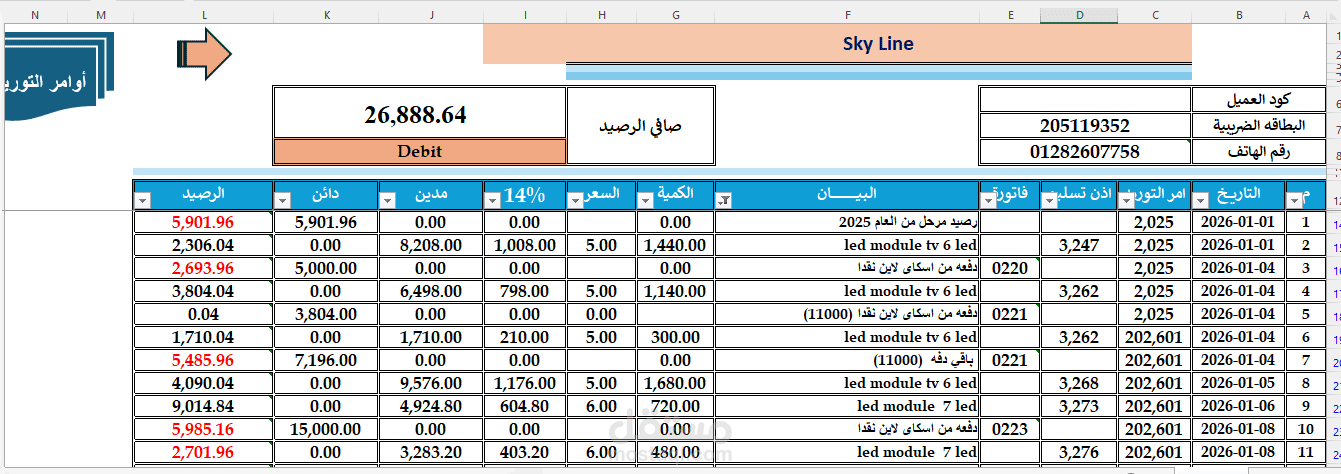Open filter dropdown for الكمية column
This screenshot has height=474, width=1341.
pos(645,201)
